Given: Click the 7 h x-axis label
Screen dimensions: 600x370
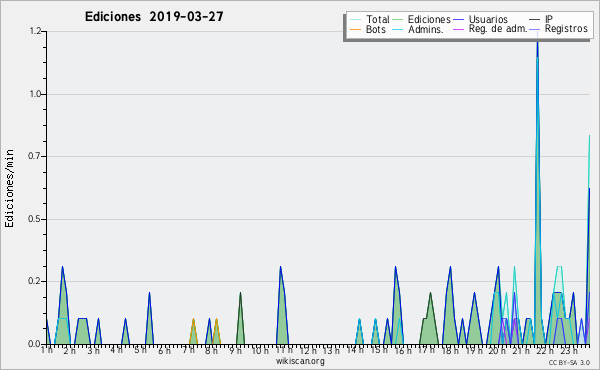Looking at the screenshot, I should 188,350.
